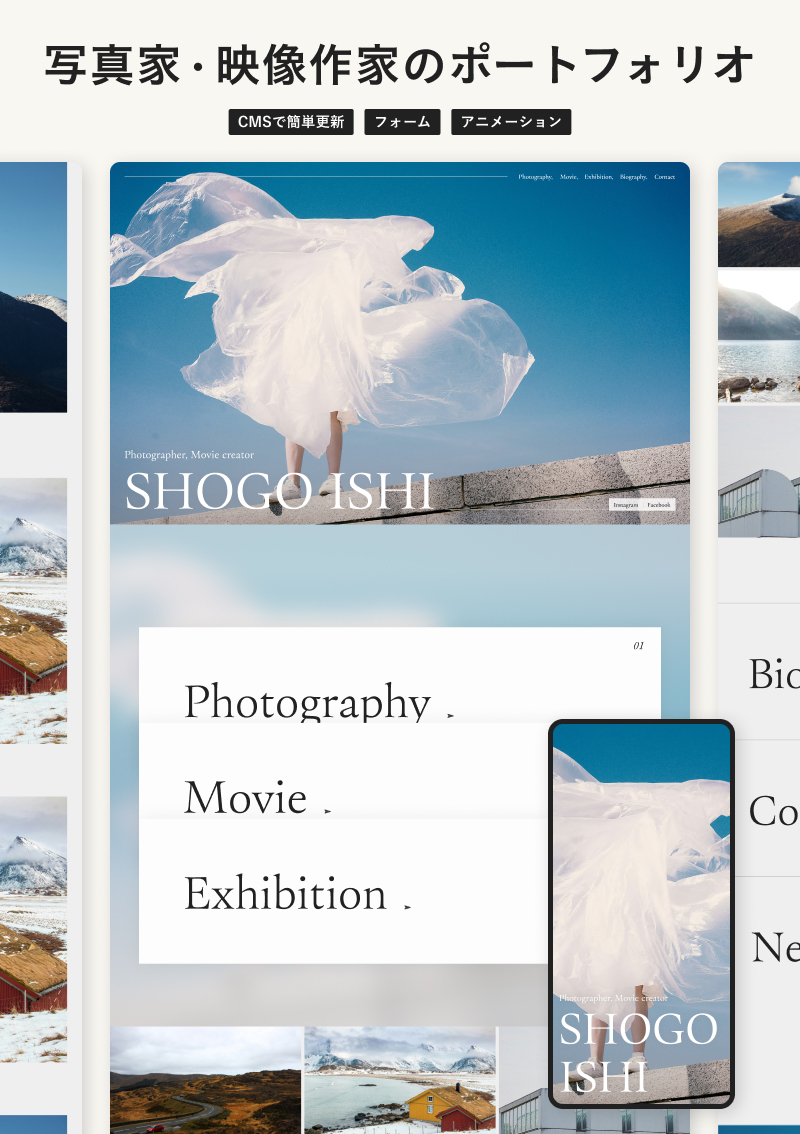Open Movie in the top navigation bar
This screenshot has height=1134, width=800.
click(x=569, y=177)
